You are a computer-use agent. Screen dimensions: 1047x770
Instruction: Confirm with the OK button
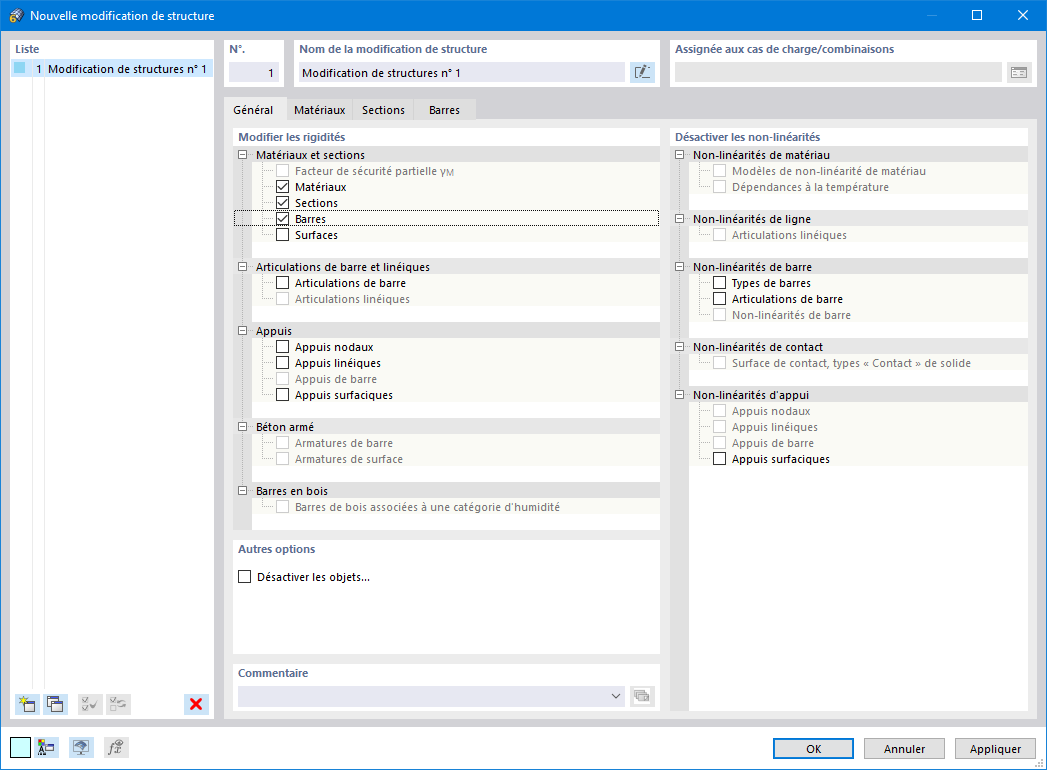click(813, 749)
